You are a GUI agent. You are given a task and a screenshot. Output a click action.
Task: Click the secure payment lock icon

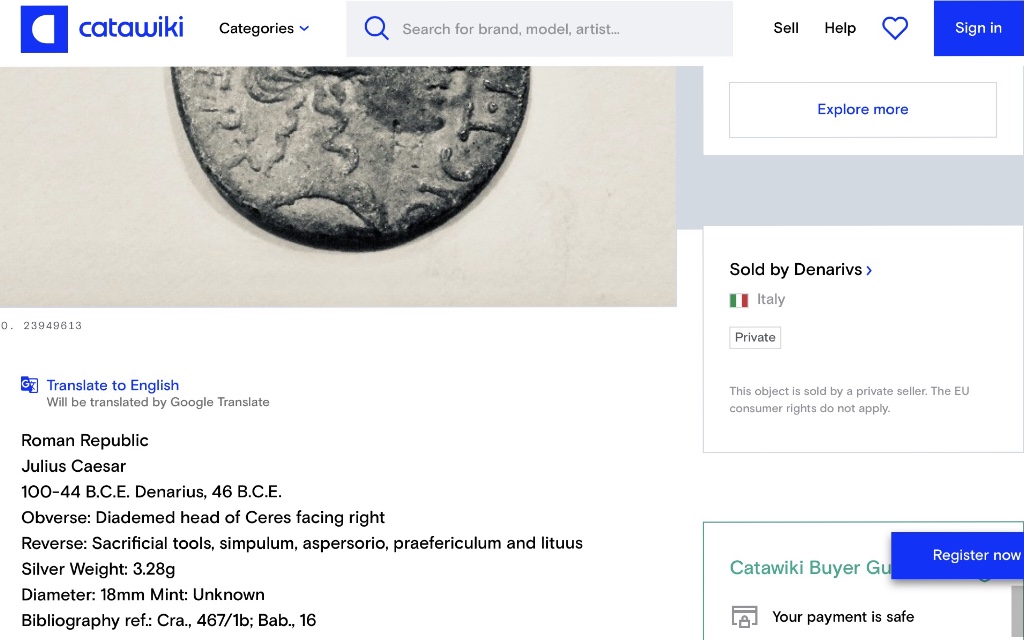(x=743, y=617)
